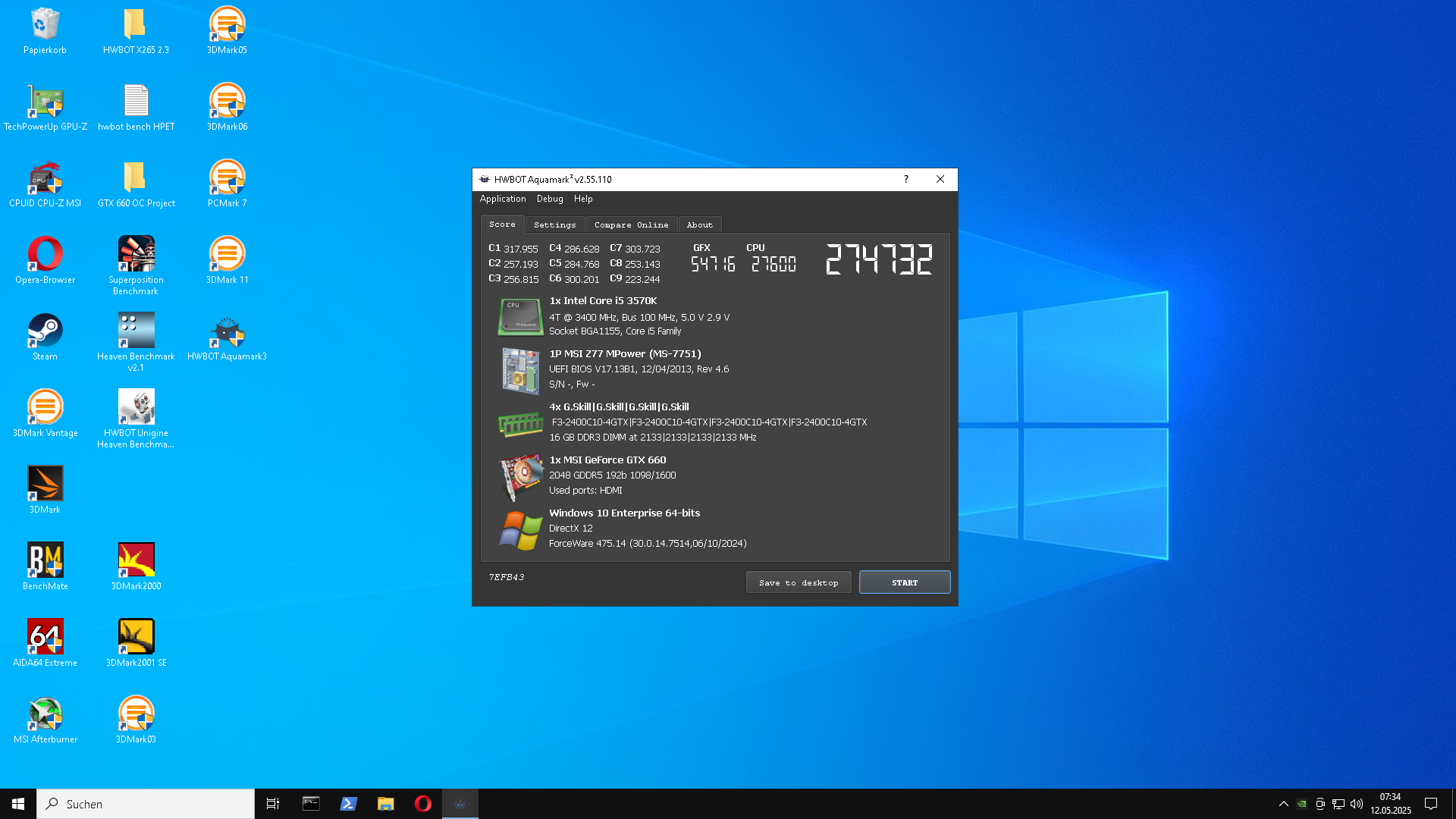Click the GFX score 54716
Screen dimensions: 1456x819
click(x=713, y=264)
